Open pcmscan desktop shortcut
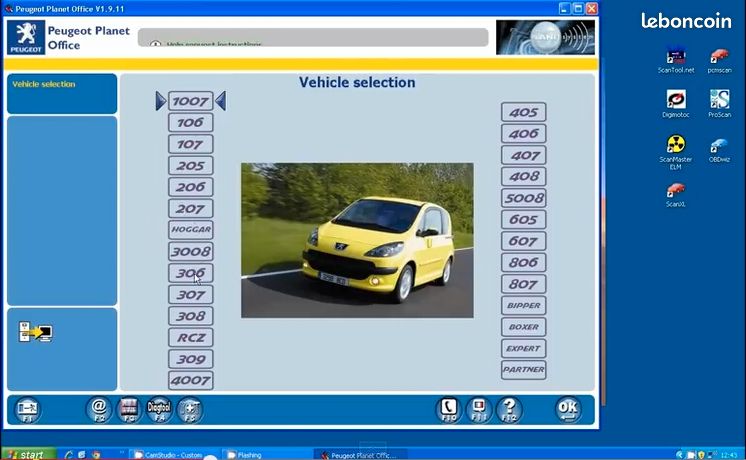The width and height of the screenshot is (746, 460). click(x=719, y=61)
